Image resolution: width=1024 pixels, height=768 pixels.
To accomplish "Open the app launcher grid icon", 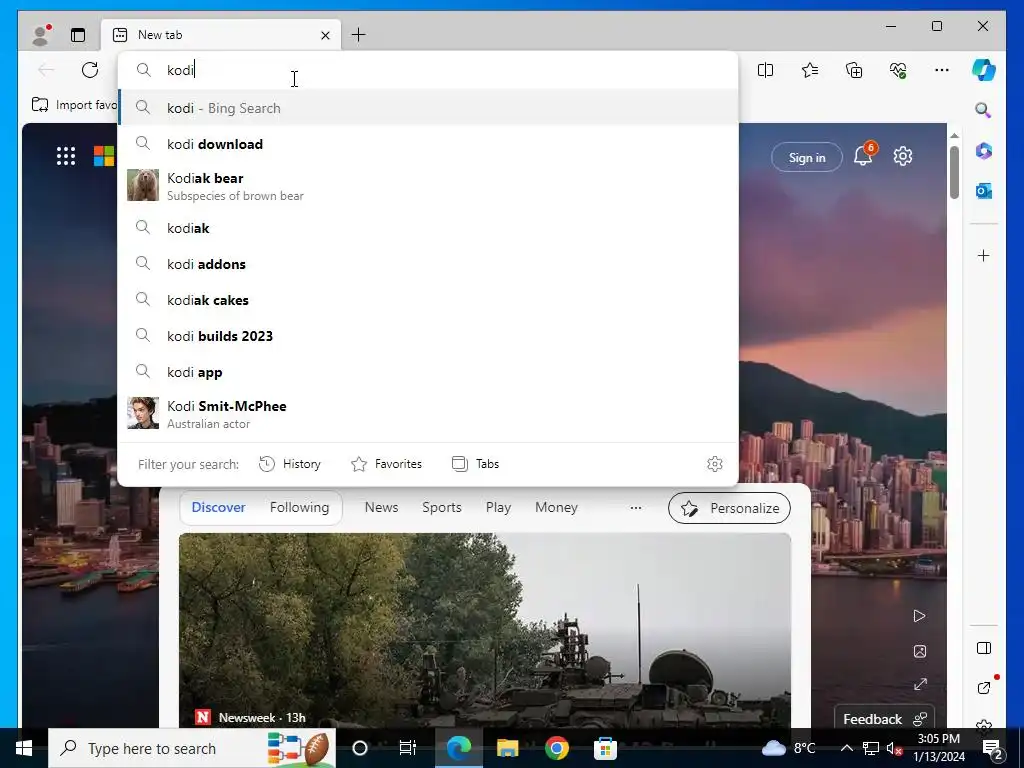I will [x=66, y=156].
